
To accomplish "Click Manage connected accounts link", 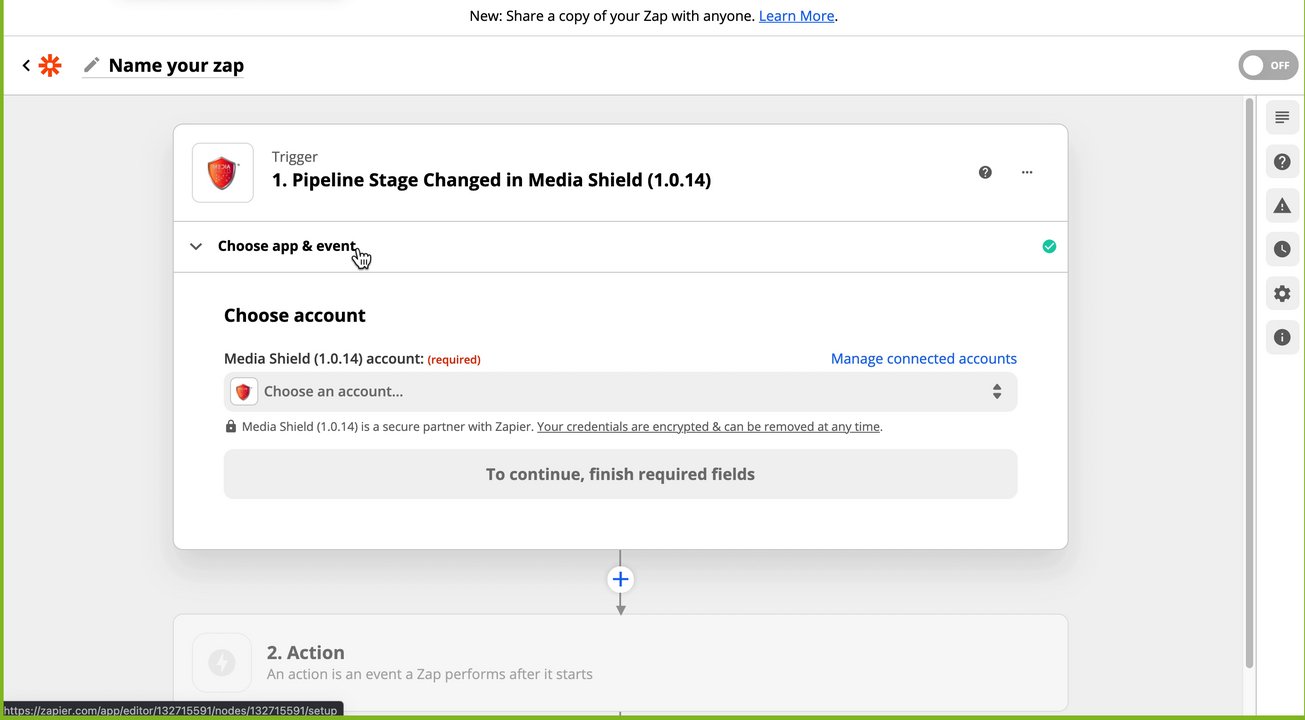I will [923, 359].
